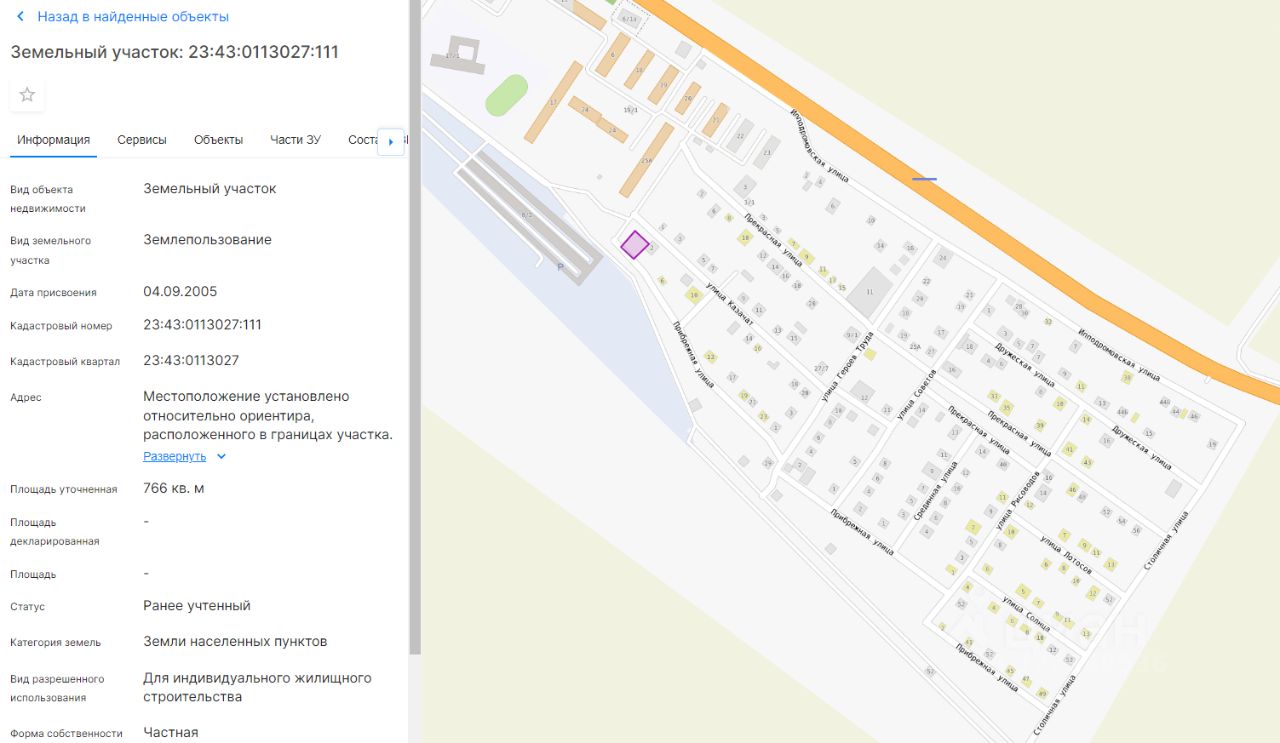Screen dimensions: 1280x743
Task: Click the green stadium oval on map
Action: point(507,95)
